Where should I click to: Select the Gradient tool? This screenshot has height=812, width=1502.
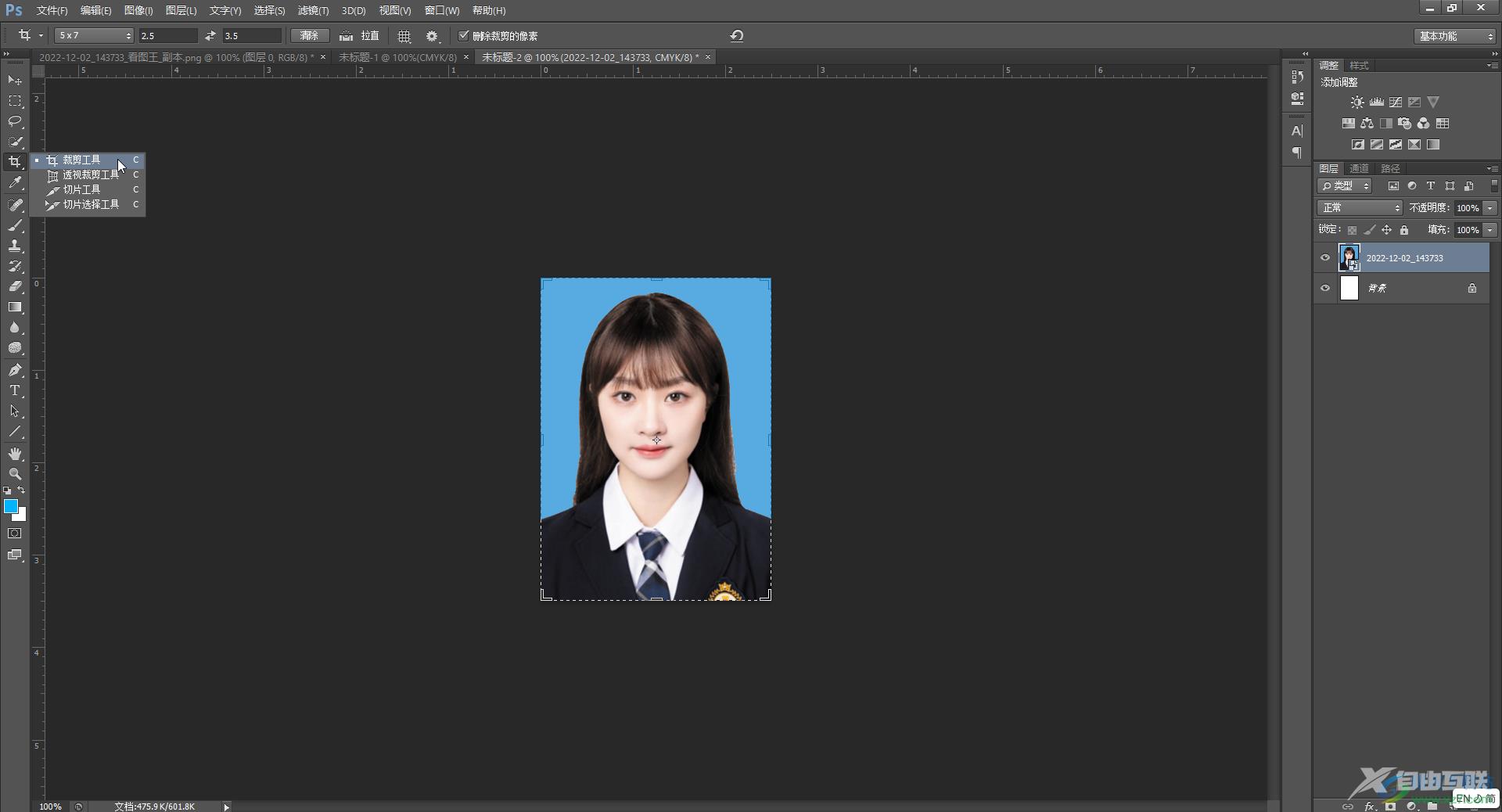pyautogui.click(x=15, y=307)
